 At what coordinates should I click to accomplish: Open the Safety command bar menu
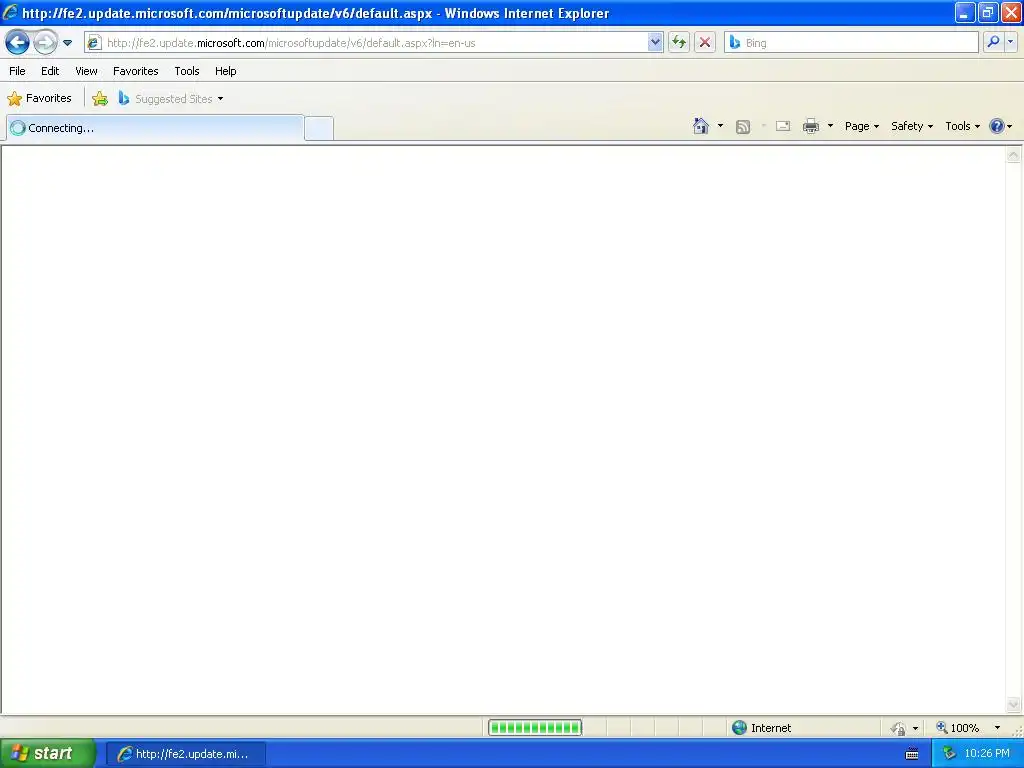[912, 126]
